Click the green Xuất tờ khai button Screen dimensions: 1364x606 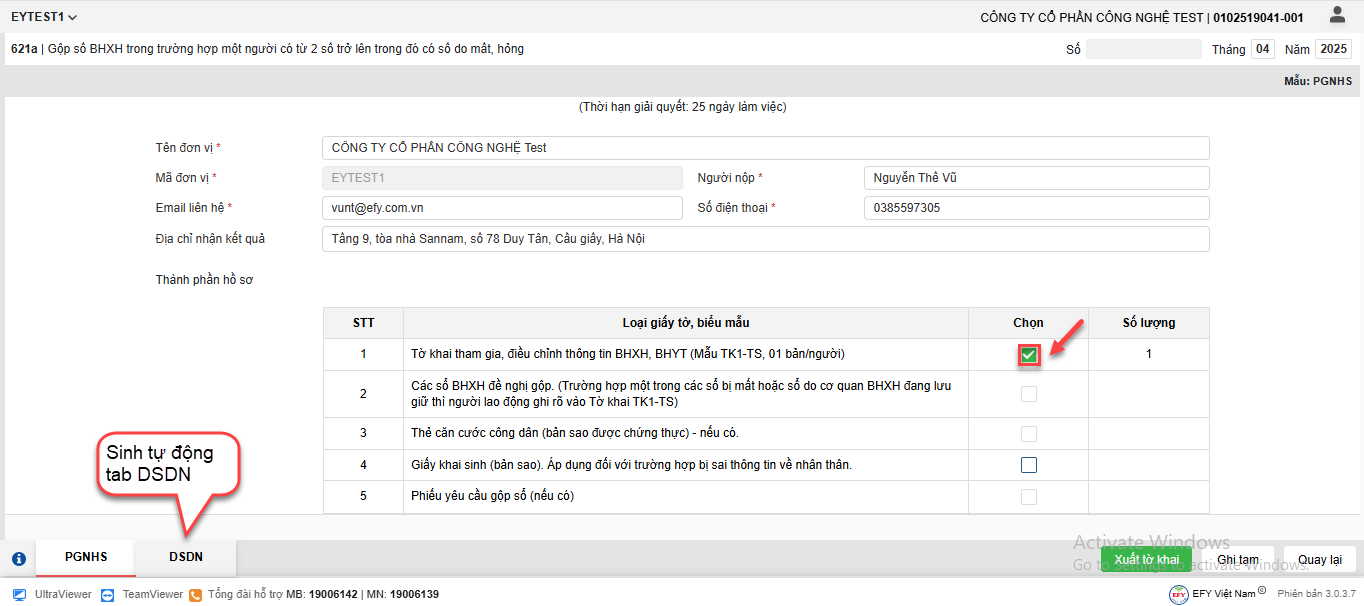point(1146,559)
